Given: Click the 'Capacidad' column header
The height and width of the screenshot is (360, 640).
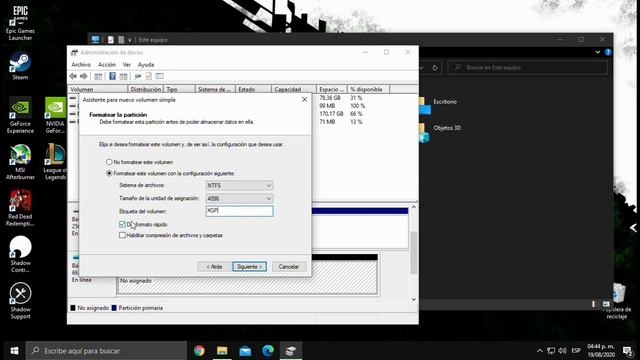Looking at the screenshot, I should [x=293, y=89].
